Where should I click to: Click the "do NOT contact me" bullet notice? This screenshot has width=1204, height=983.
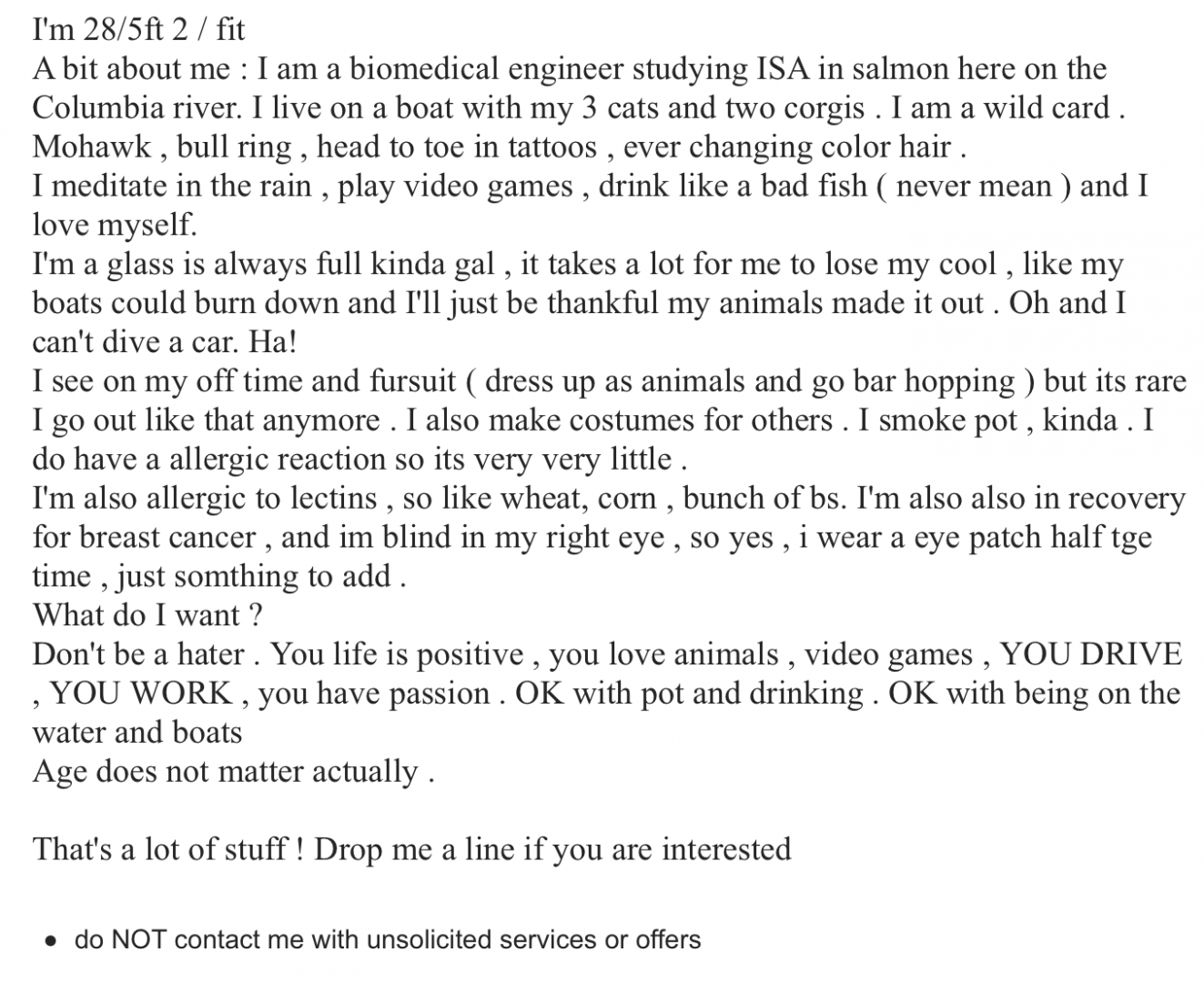point(388,939)
